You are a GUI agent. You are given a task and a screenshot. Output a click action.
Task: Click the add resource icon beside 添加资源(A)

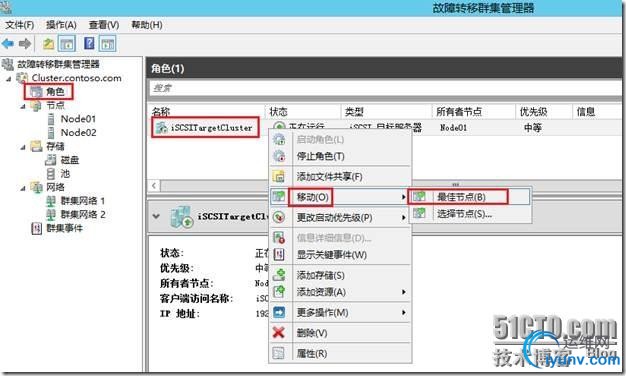[279, 292]
